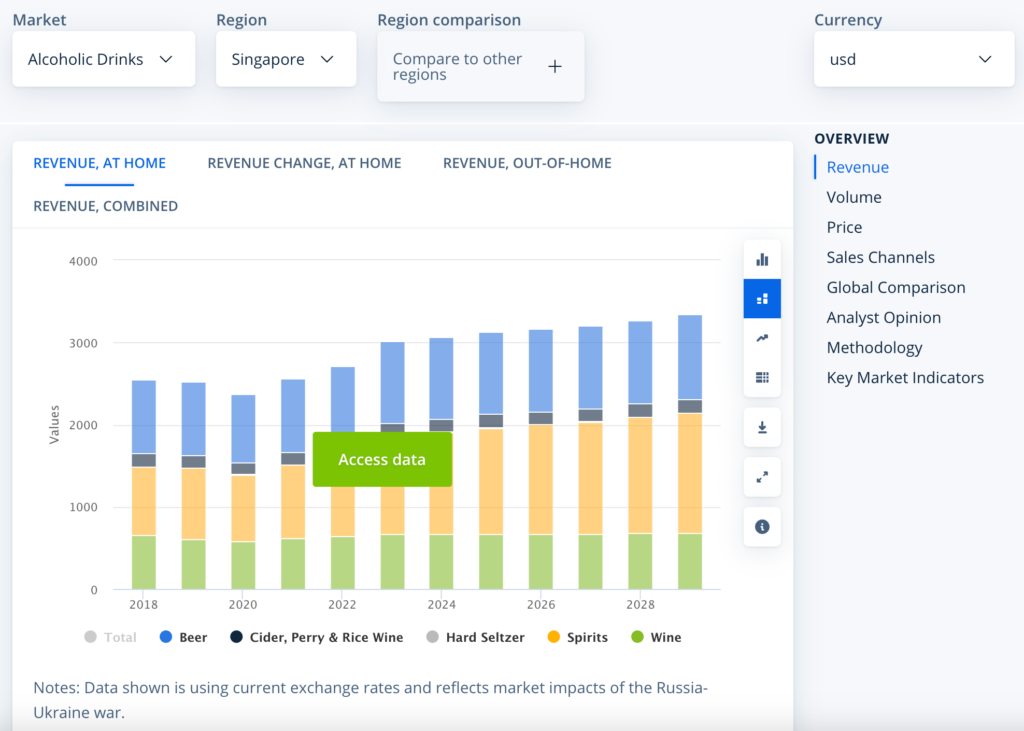Select the stacked chart view icon

(x=762, y=299)
